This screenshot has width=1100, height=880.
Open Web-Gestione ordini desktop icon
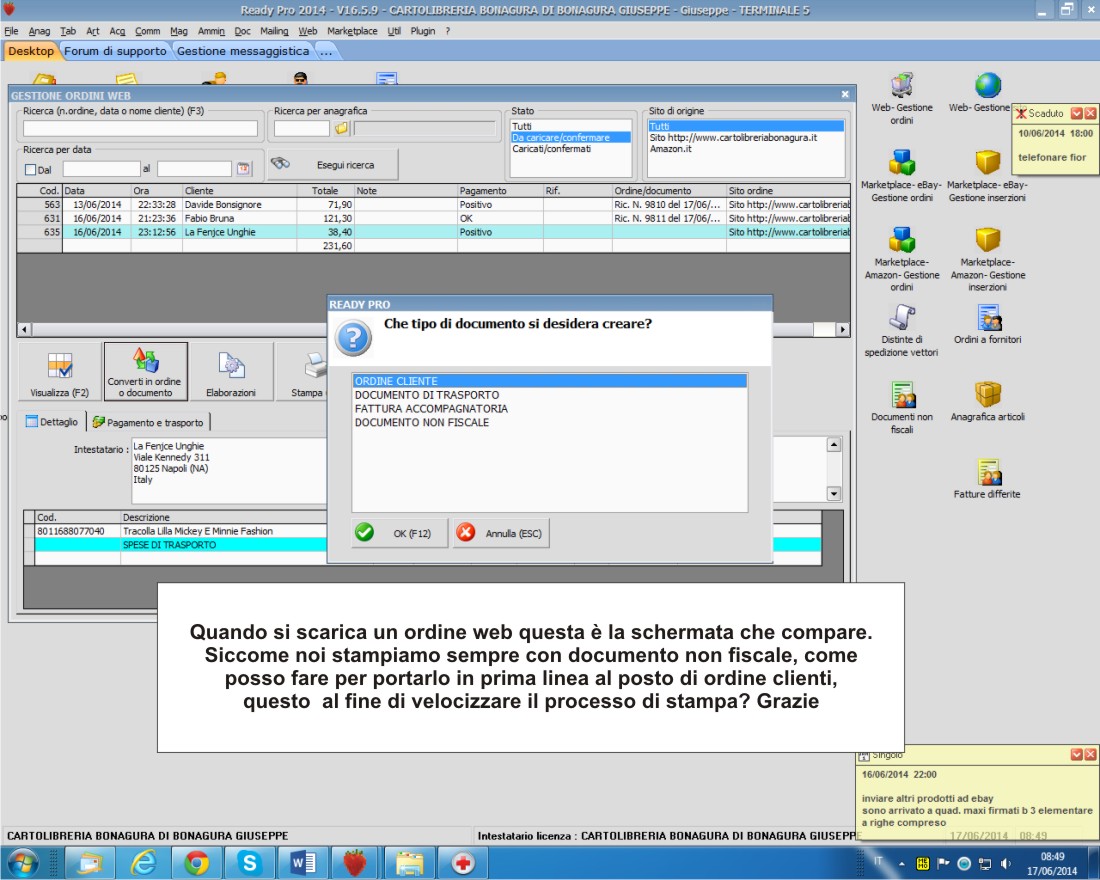coord(901,99)
